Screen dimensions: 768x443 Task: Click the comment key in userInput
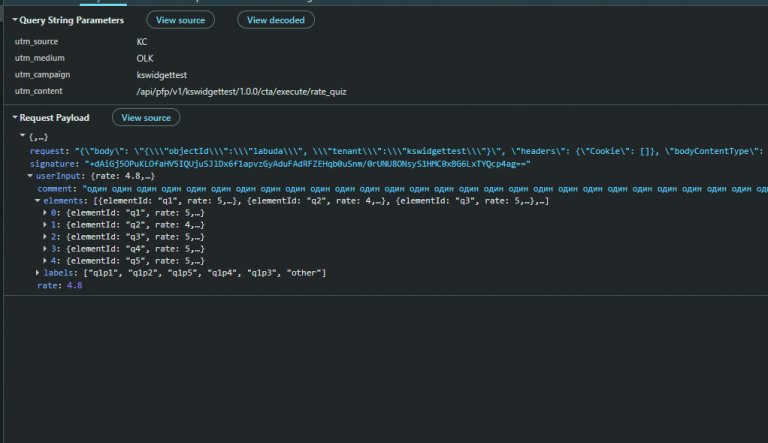tap(55, 189)
